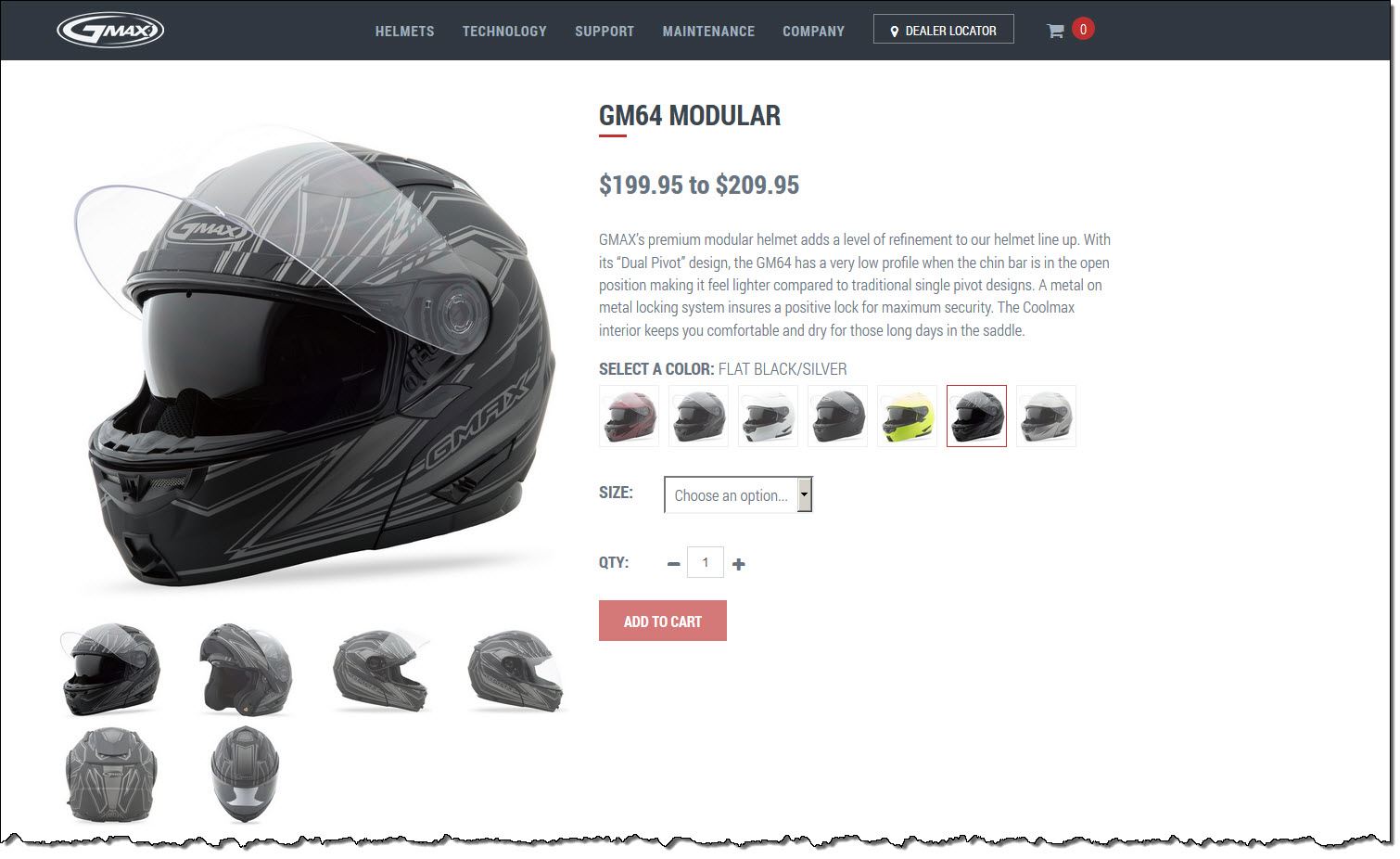The image size is (1400, 859).
Task: Open the shopping cart icon
Action: [1055, 32]
